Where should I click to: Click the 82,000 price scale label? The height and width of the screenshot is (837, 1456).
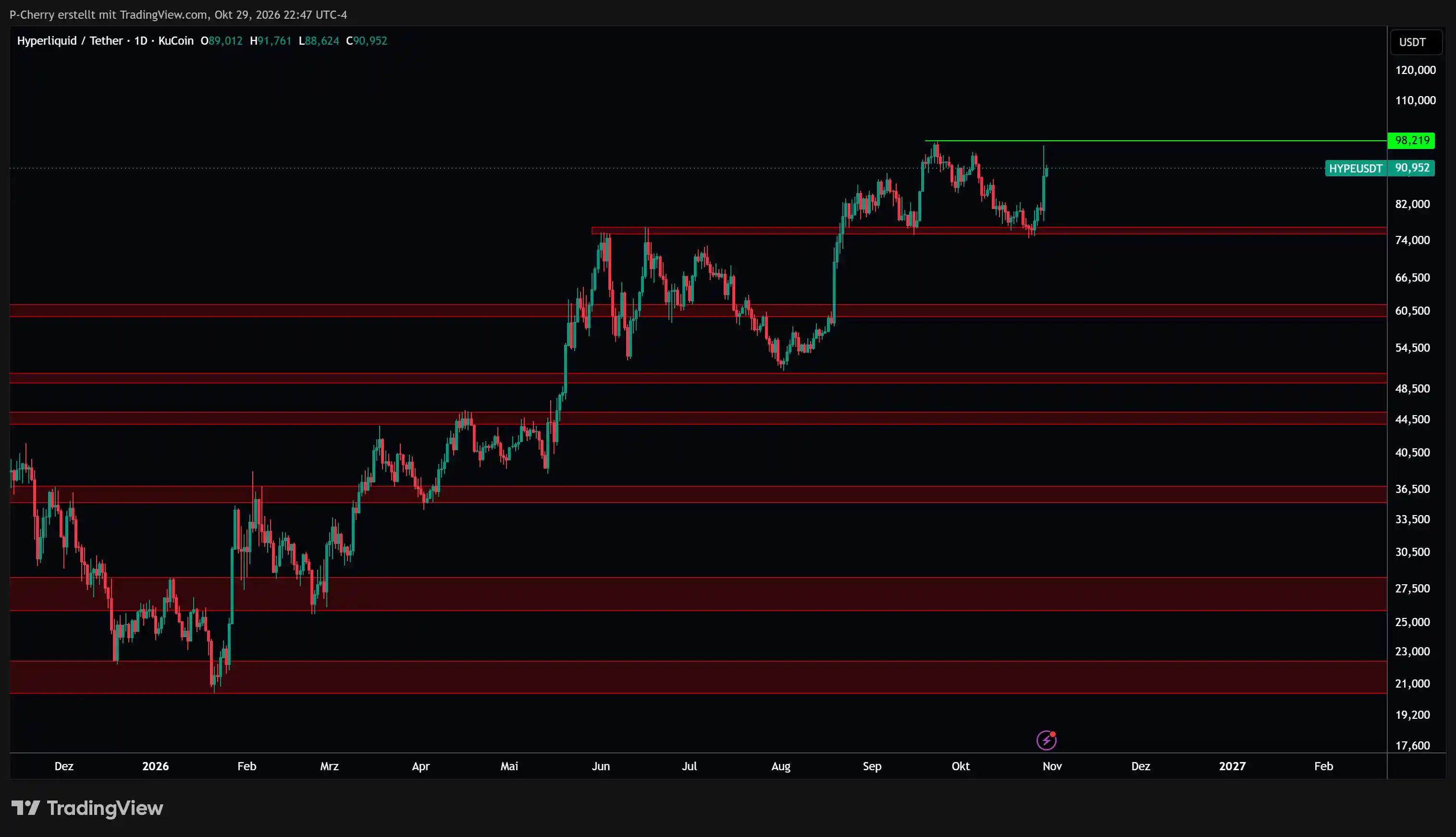click(1412, 204)
